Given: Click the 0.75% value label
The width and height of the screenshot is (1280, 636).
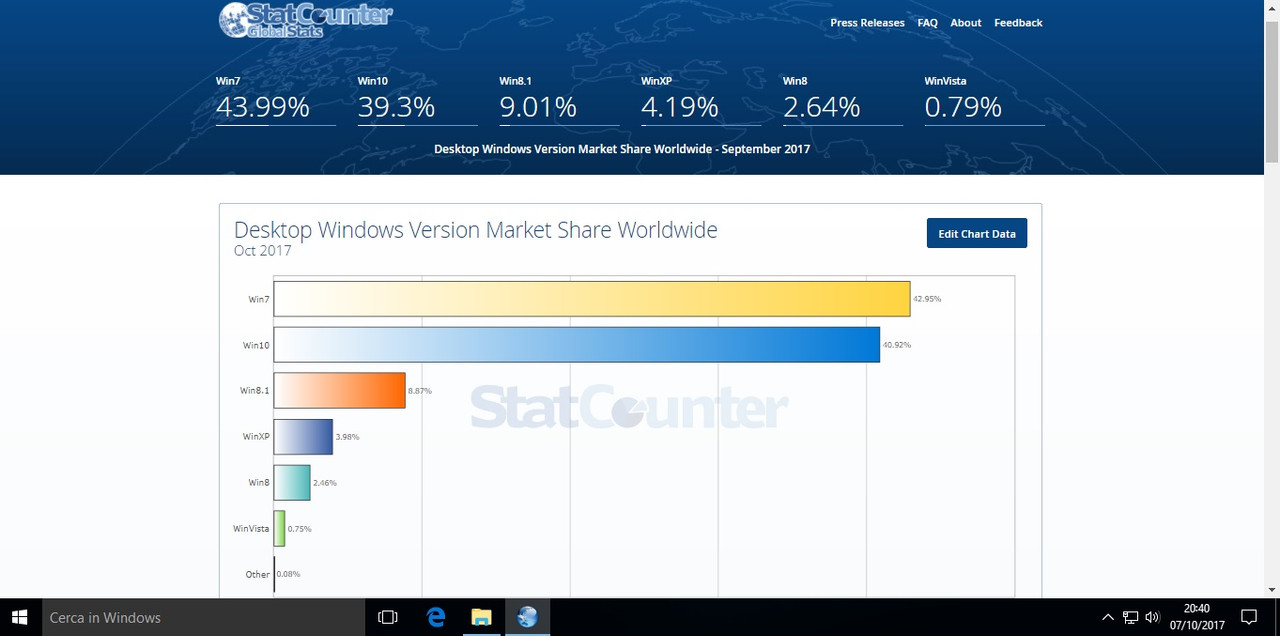Looking at the screenshot, I should tap(300, 529).
